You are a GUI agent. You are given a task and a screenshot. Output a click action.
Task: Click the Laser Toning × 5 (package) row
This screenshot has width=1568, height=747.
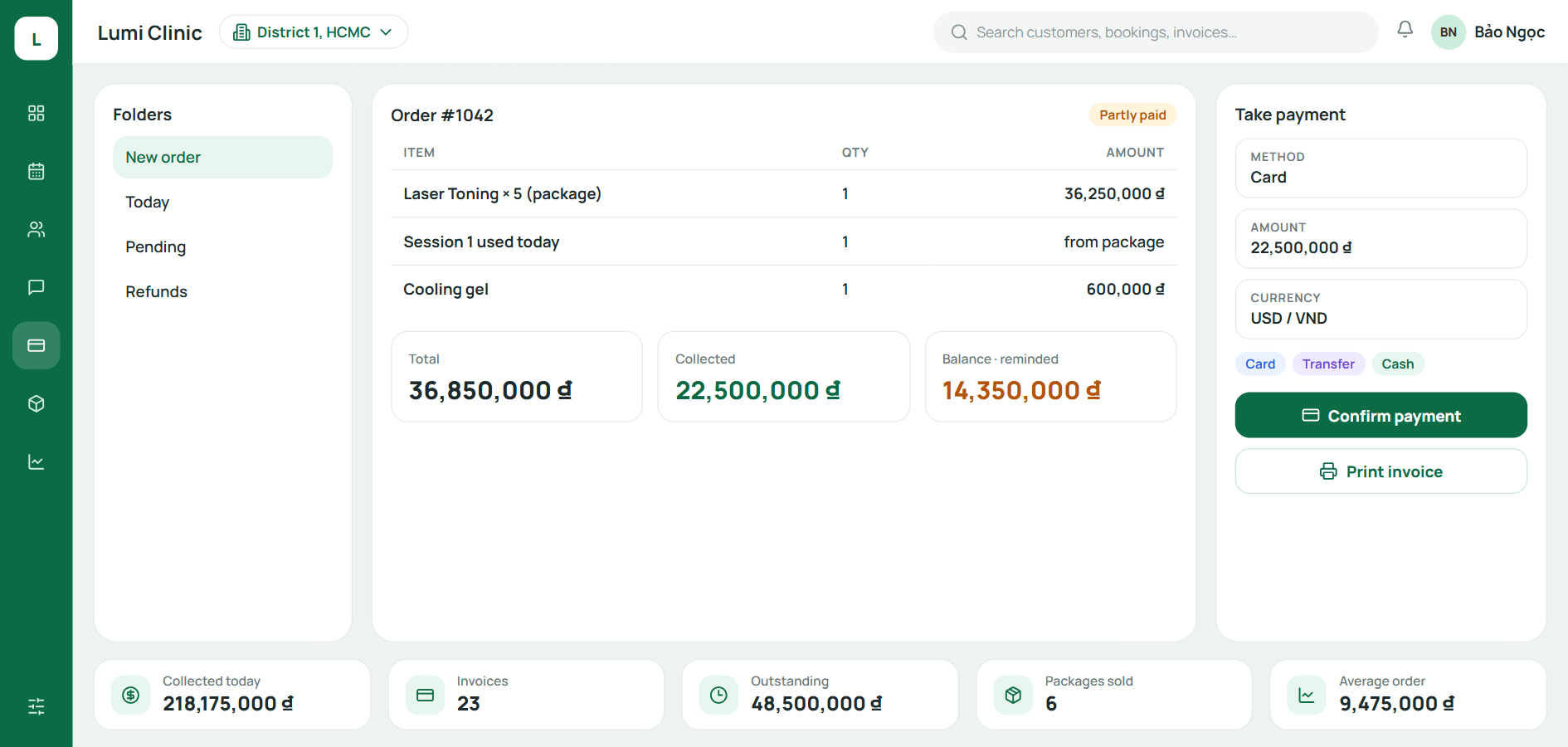pos(783,193)
